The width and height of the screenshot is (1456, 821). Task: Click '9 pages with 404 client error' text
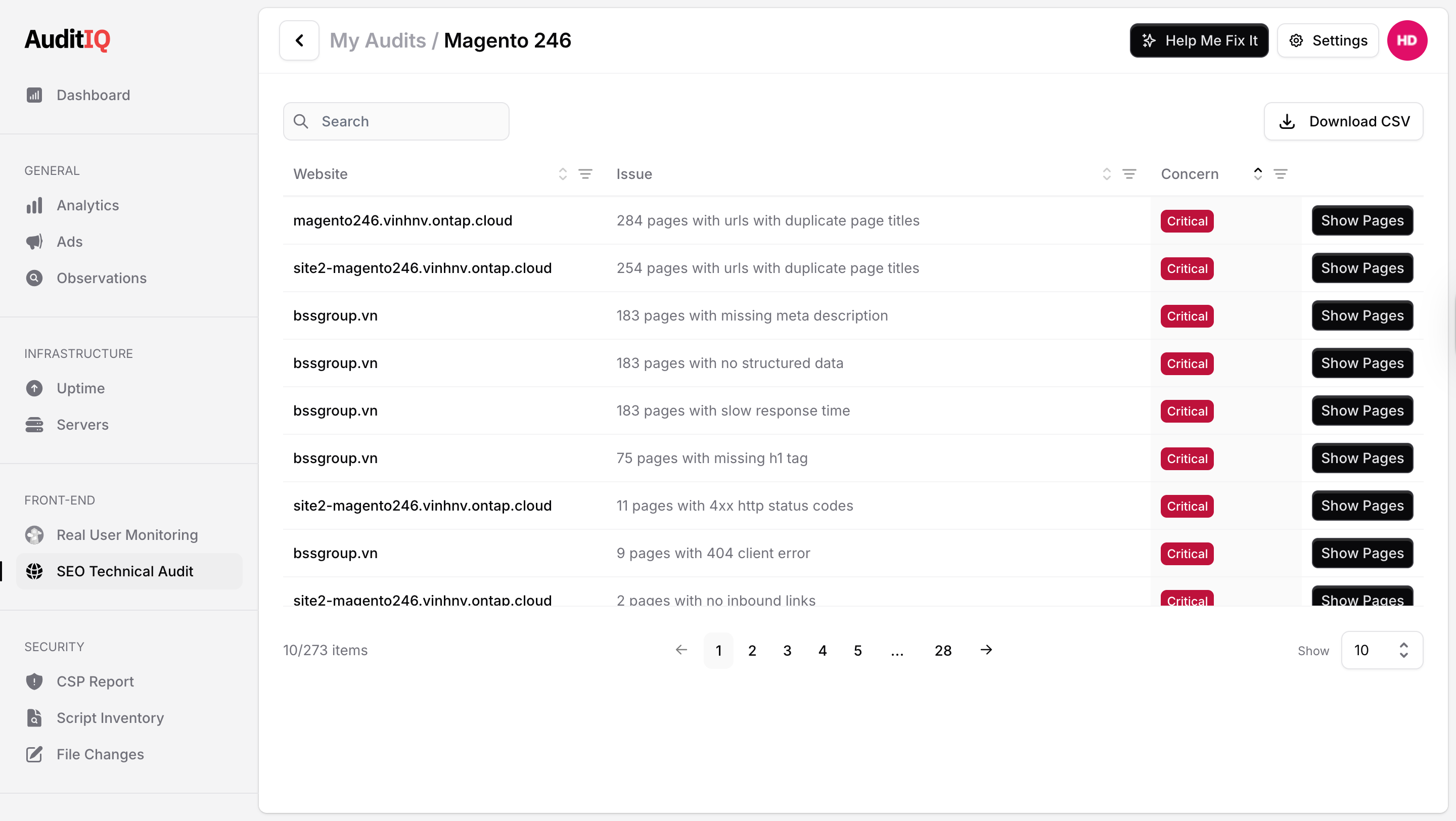coord(713,553)
